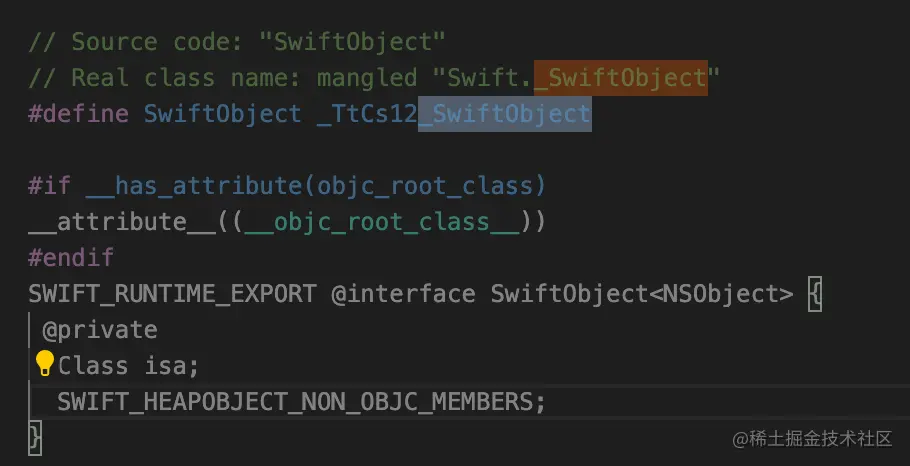Click the yellow lightbulb quick-fix icon
This screenshot has height=466, width=910.
(x=45, y=363)
